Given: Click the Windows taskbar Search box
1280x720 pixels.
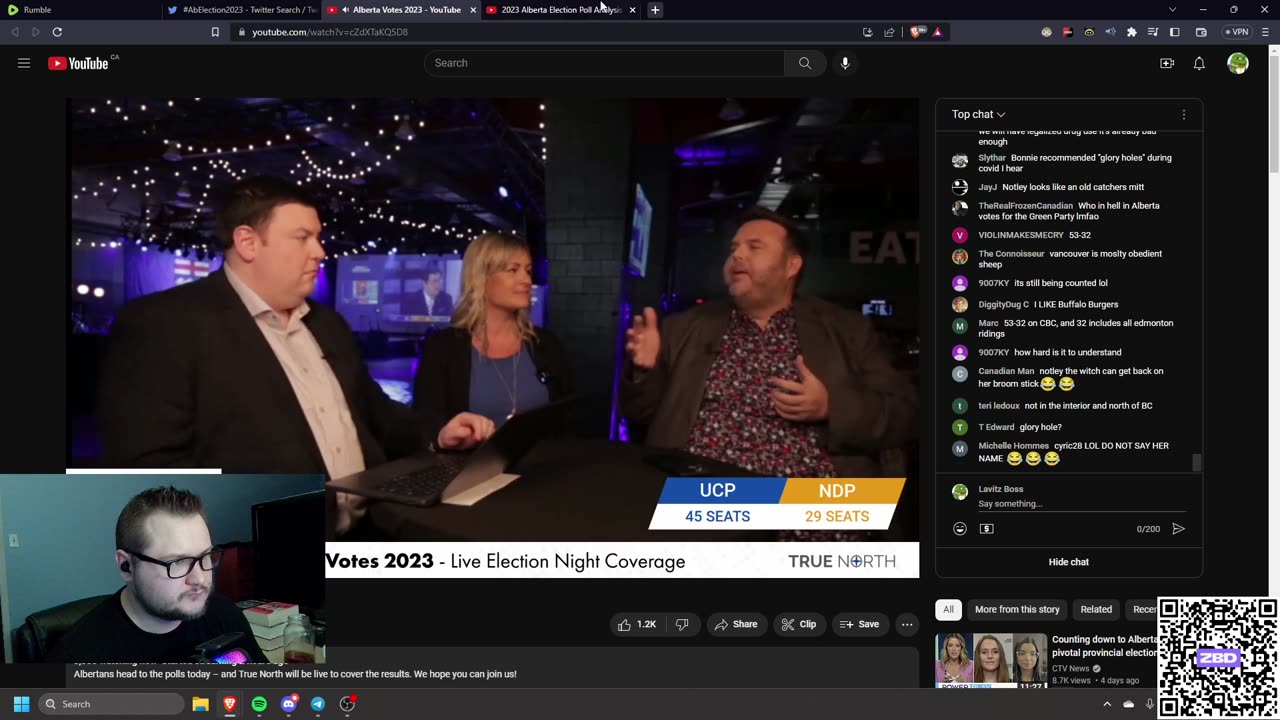Looking at the screenshot, I should click(111, 704).
